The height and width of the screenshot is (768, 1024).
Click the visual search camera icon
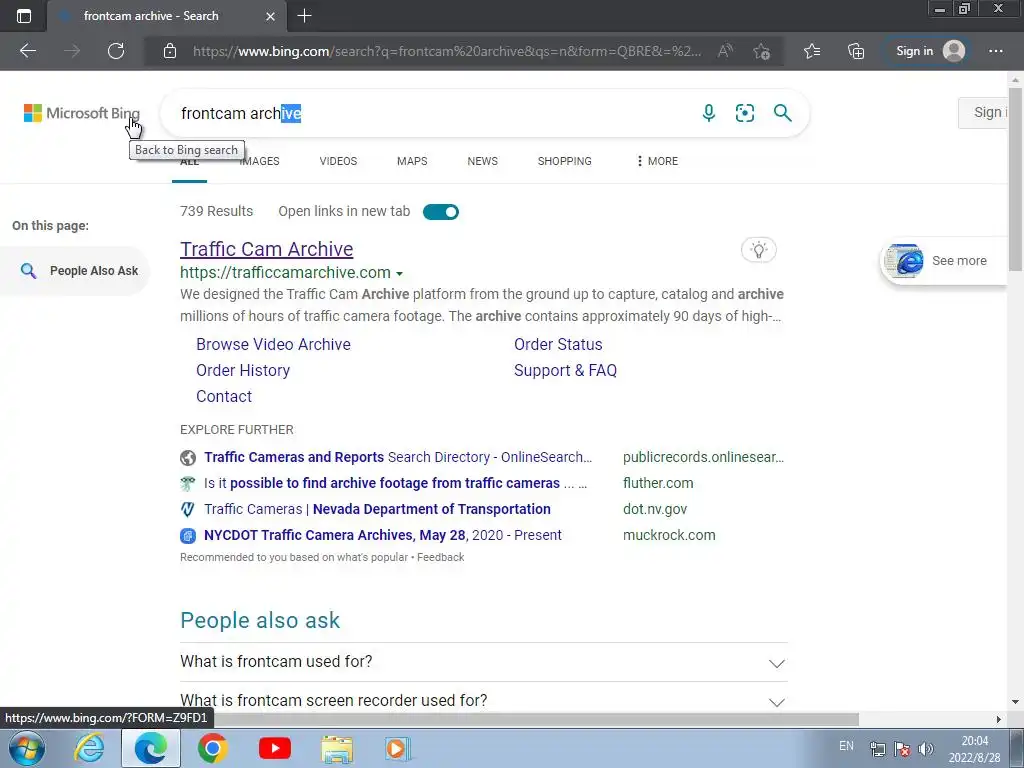pyautogui.click(x=744, y=113)
